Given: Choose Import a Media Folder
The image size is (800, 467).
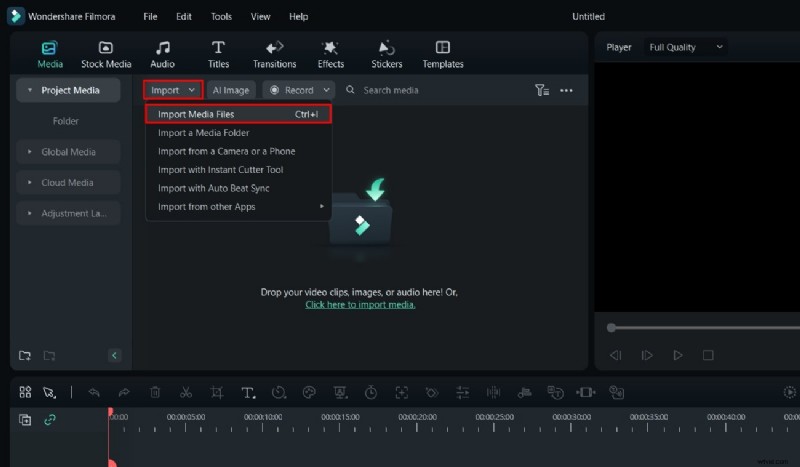Looking at the screenshot, I should [238, 133].
